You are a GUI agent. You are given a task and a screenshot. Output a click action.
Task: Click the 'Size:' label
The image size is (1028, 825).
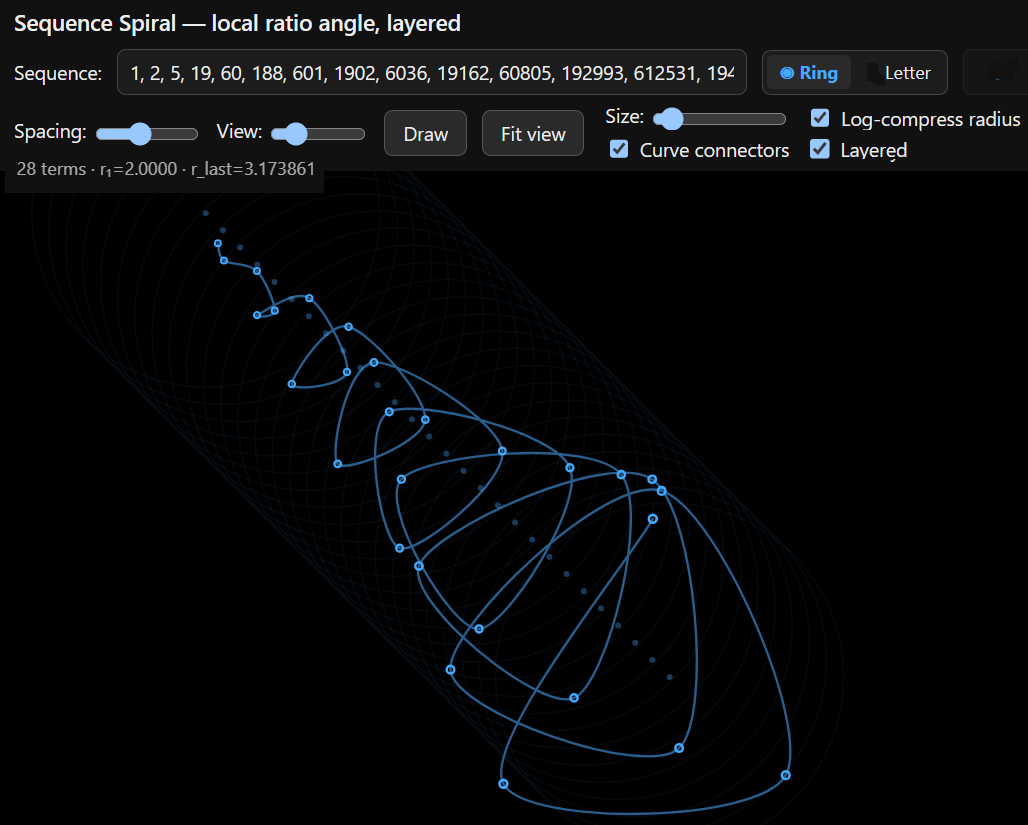point(624,117)
